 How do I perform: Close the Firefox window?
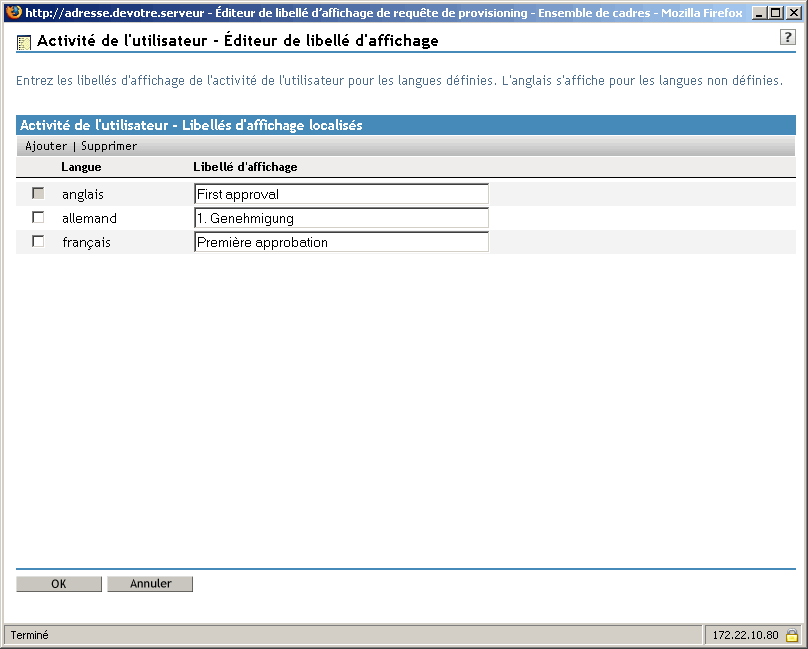pyautogui.click(x=795, y=12)
